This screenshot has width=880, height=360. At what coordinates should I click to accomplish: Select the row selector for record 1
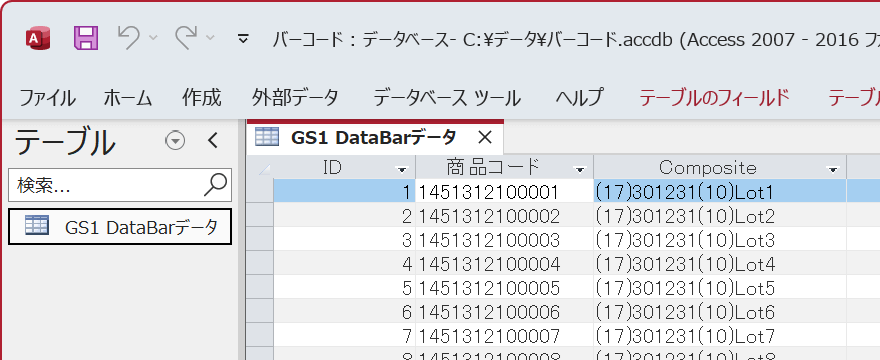(x=260, y=192)
